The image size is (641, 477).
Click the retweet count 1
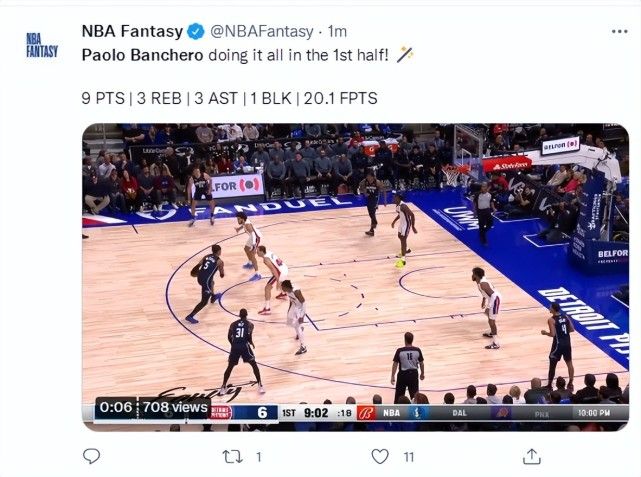[x=258, y=457]
